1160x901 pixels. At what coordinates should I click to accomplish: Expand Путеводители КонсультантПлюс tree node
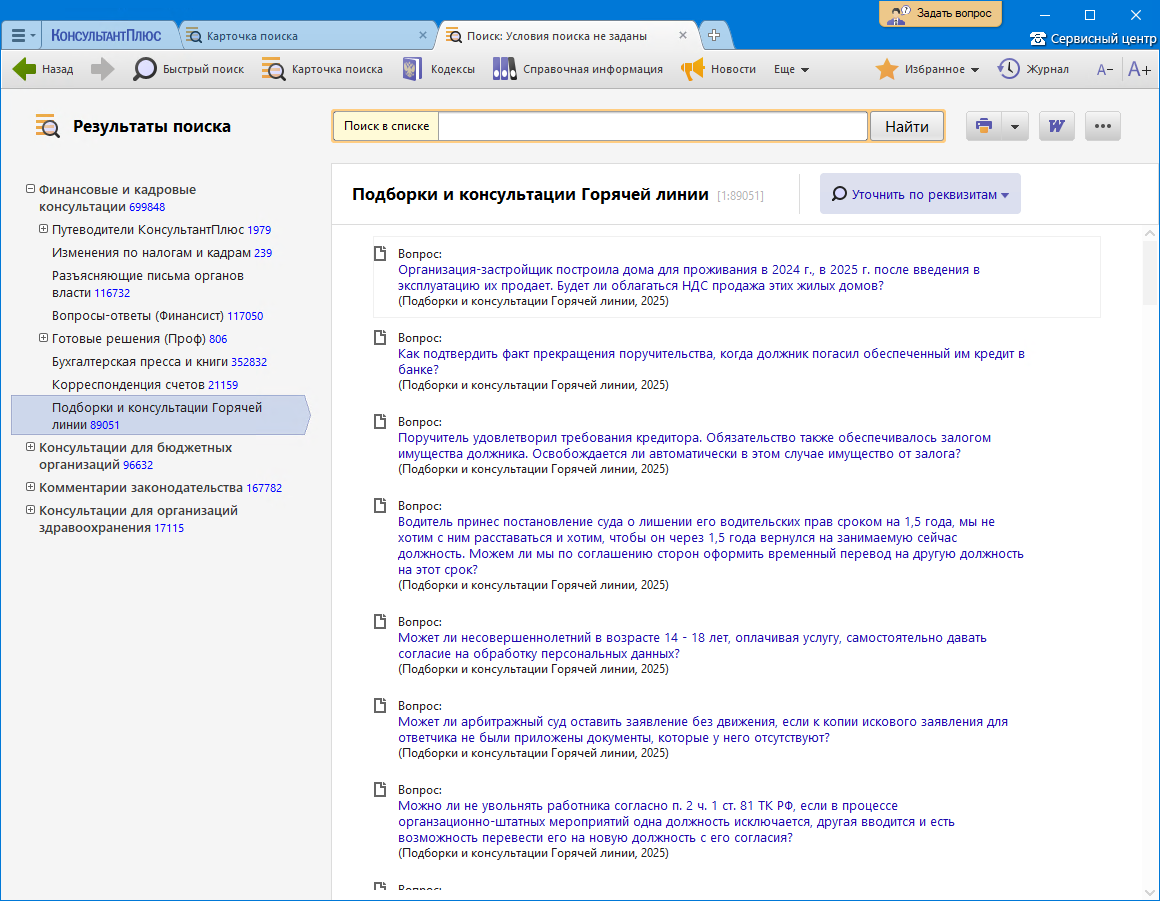click(x=44, y=229)
